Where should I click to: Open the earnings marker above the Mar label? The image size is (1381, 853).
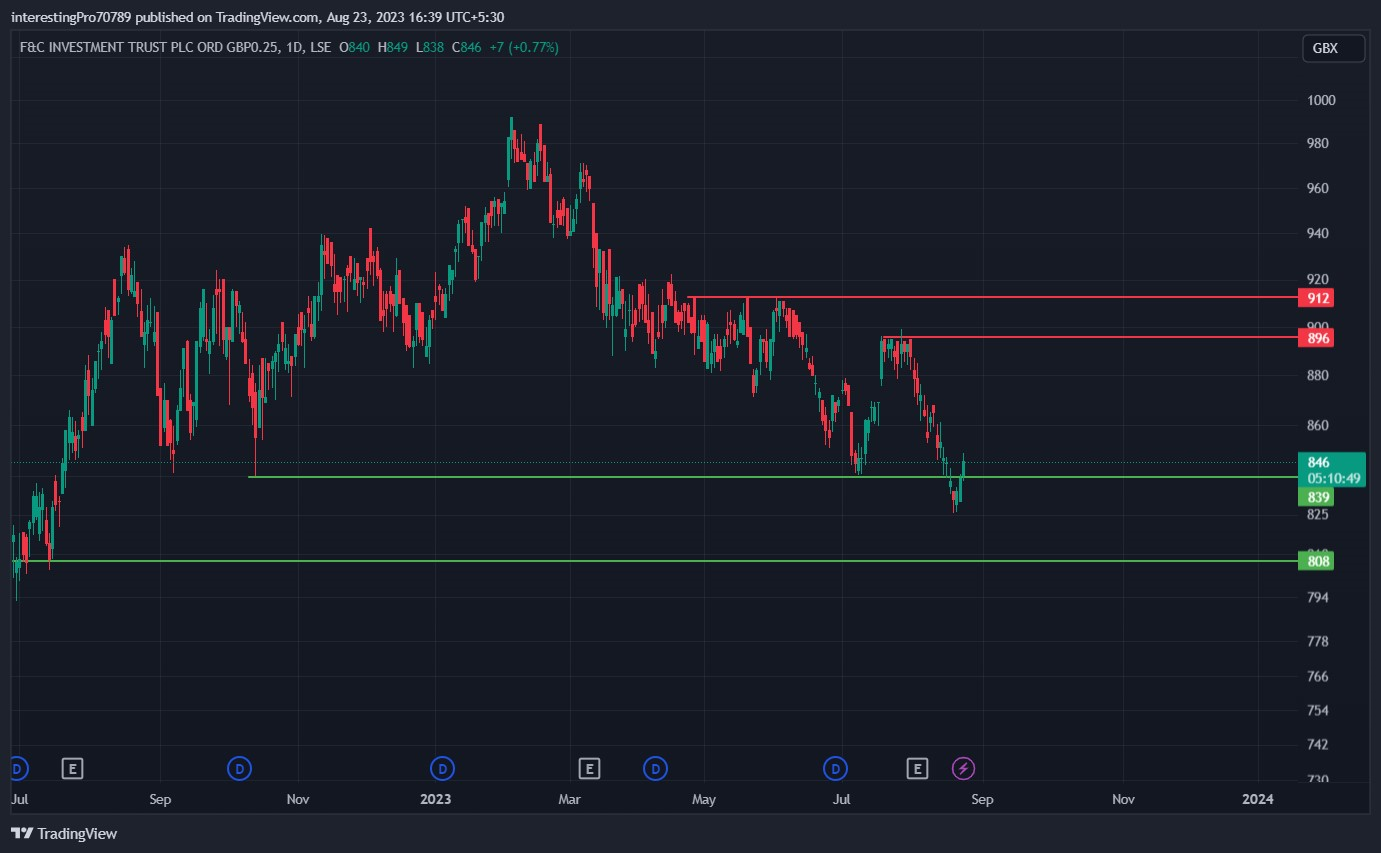click(590, 768)
